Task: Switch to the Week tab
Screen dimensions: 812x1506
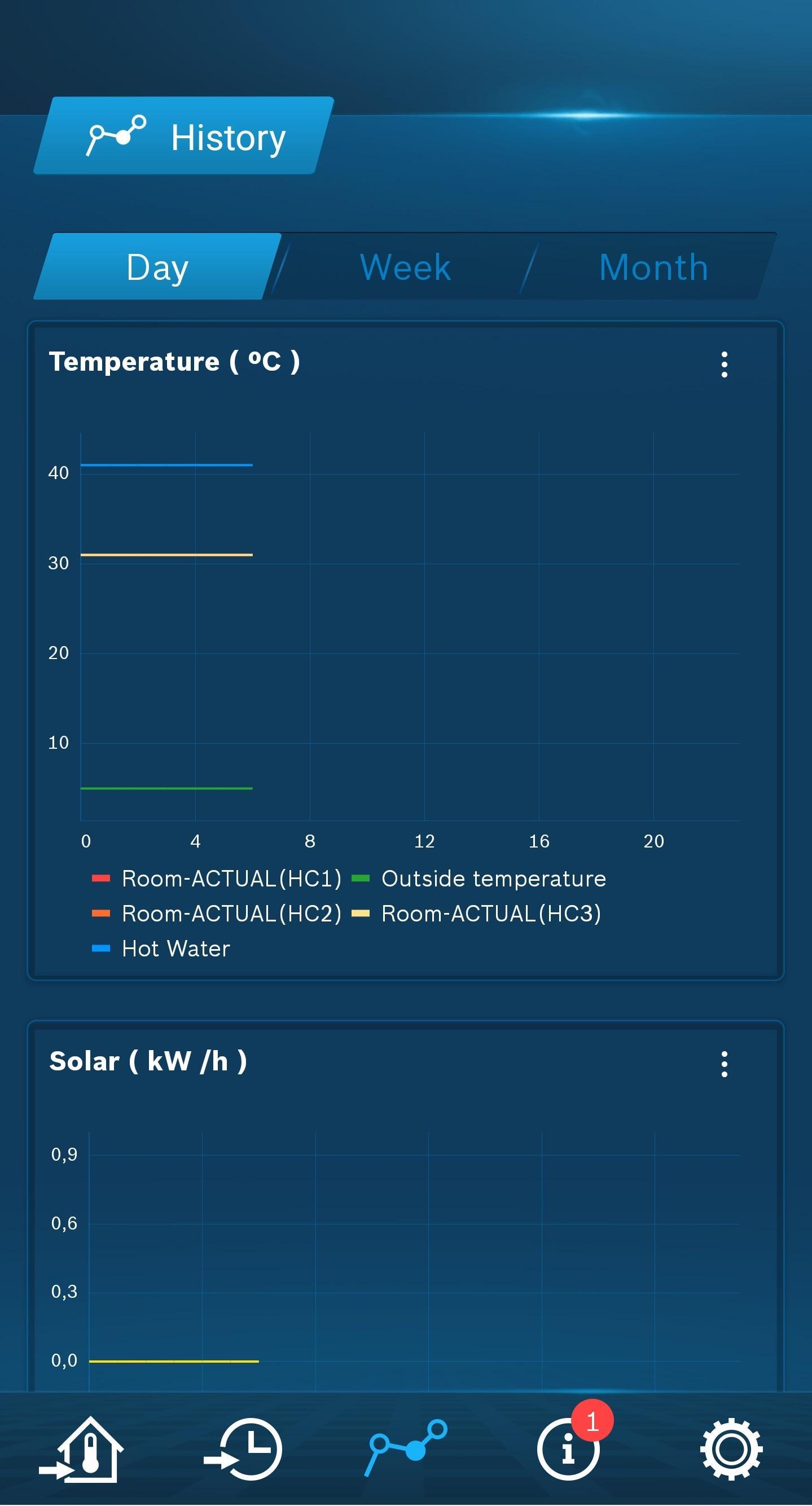Action: click(x=405, y=267)
